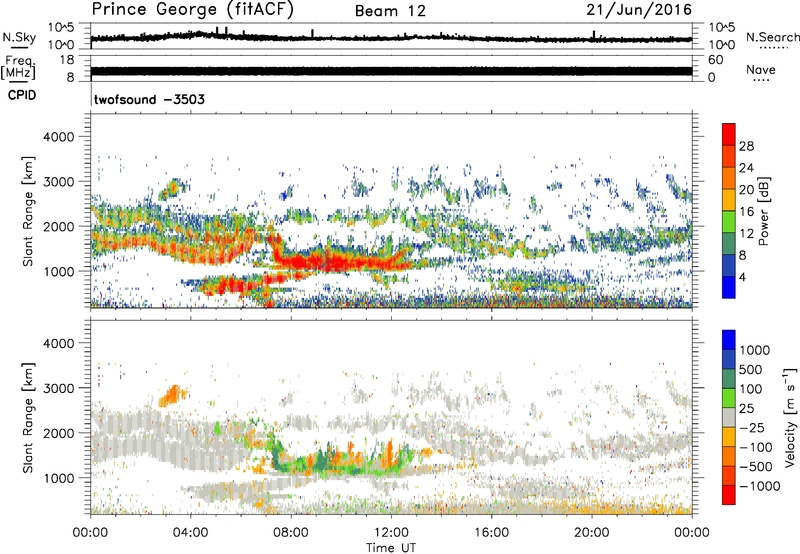Click the power colorbar blue segment near 4

click(729, 287)
